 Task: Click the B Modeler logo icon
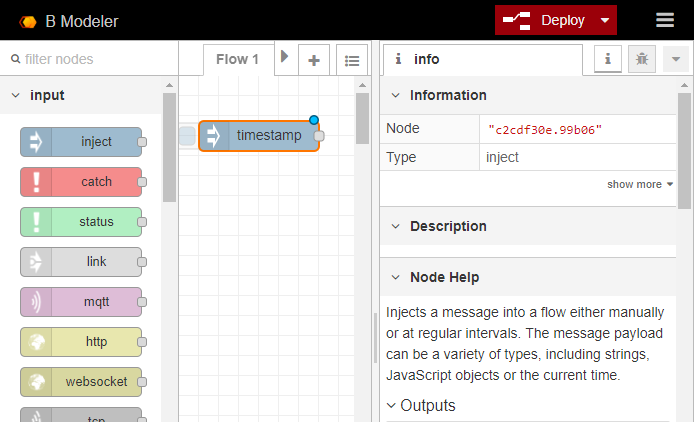coord(28,22)
